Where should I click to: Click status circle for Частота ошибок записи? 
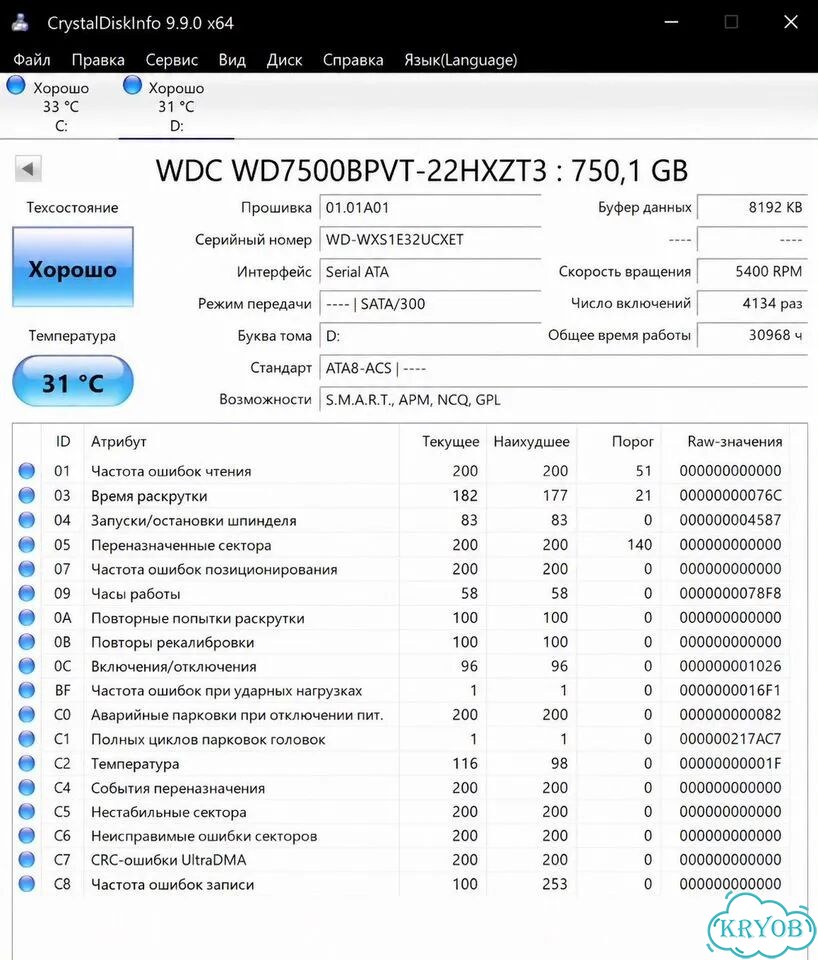[26, 884]
